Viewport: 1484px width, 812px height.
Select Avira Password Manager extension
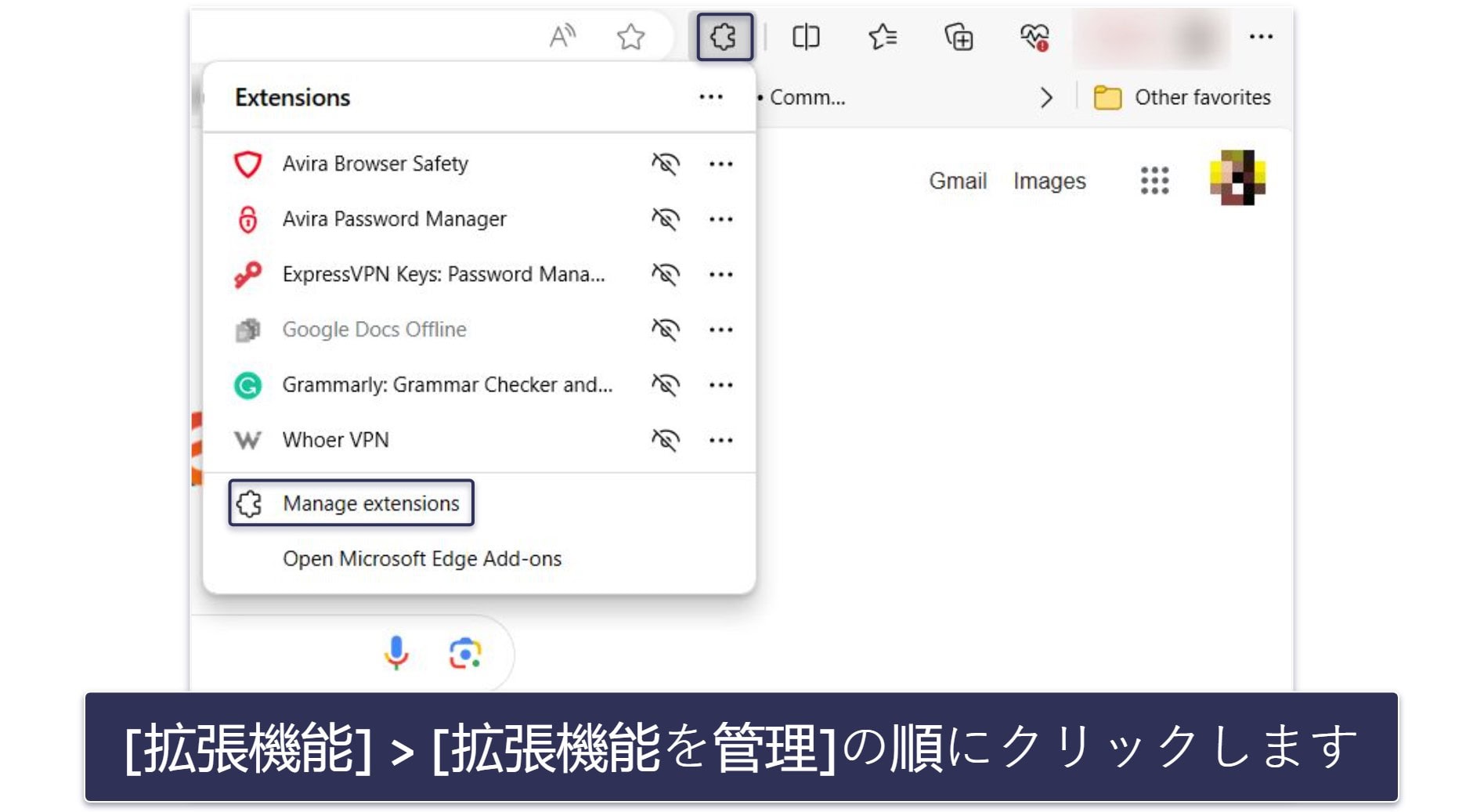394,219
